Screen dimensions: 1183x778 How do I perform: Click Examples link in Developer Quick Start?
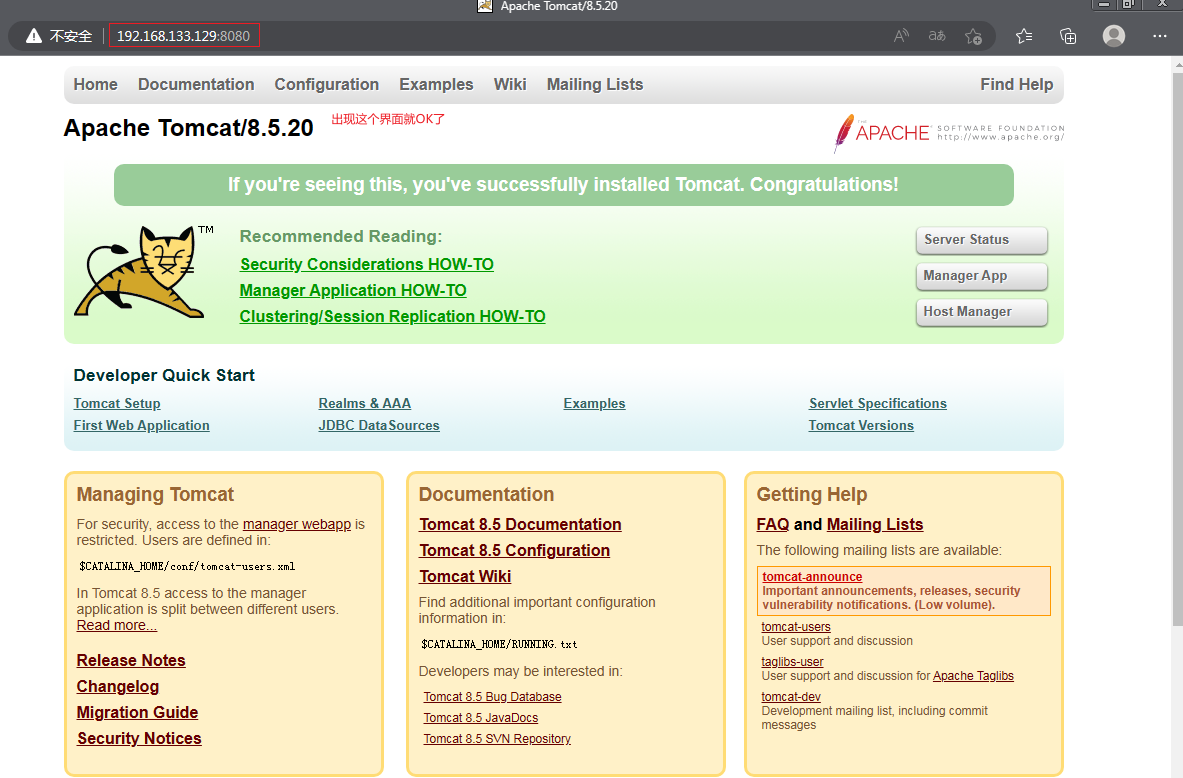[595, 404]
